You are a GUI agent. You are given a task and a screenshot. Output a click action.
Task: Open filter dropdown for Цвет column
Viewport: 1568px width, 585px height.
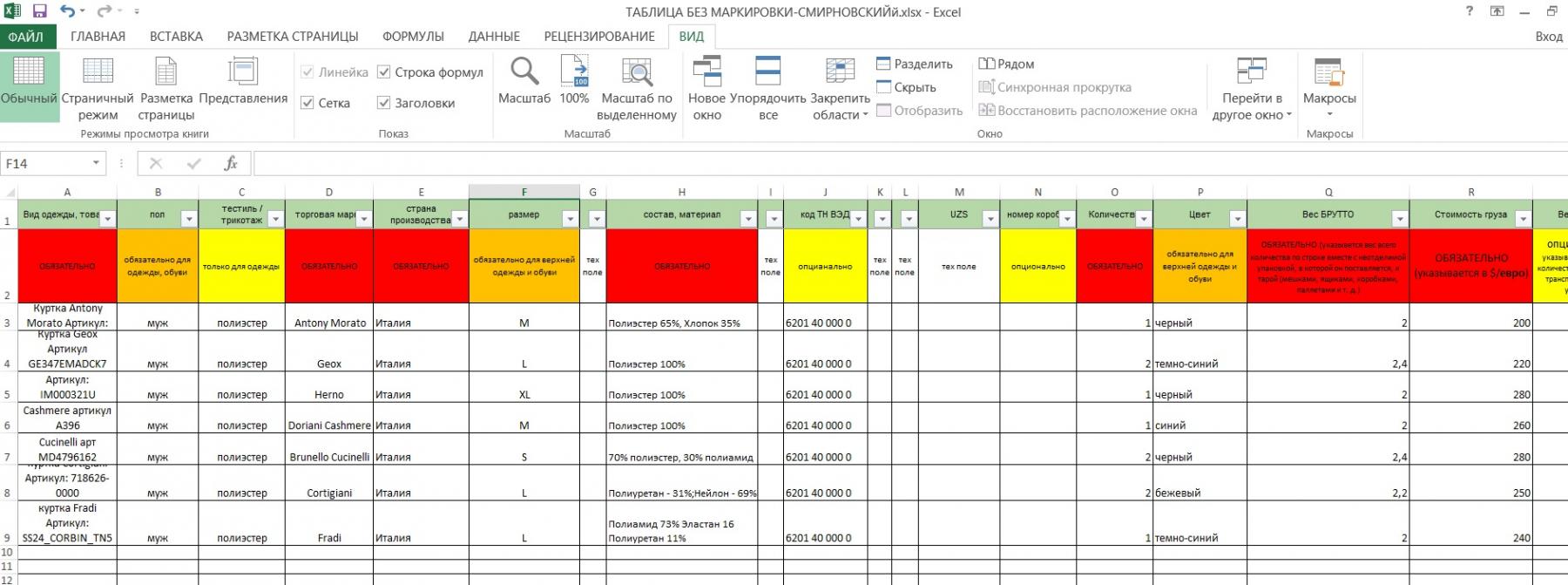coord(1237,219)
